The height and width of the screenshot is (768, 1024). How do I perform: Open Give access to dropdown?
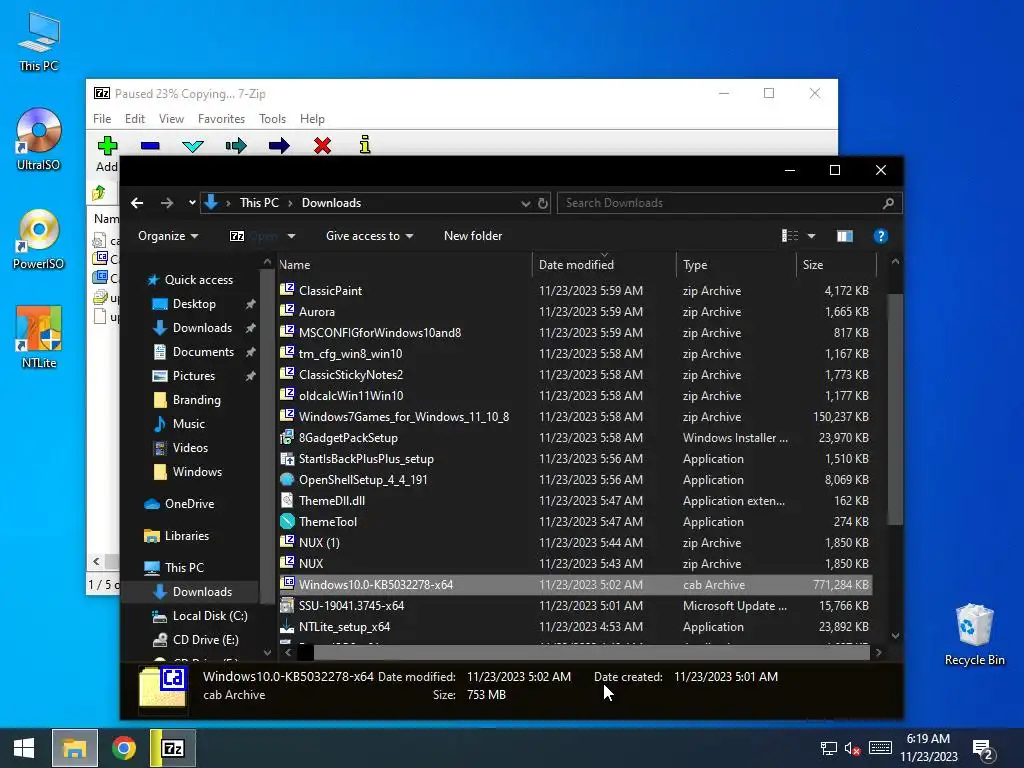coord(369,236)
